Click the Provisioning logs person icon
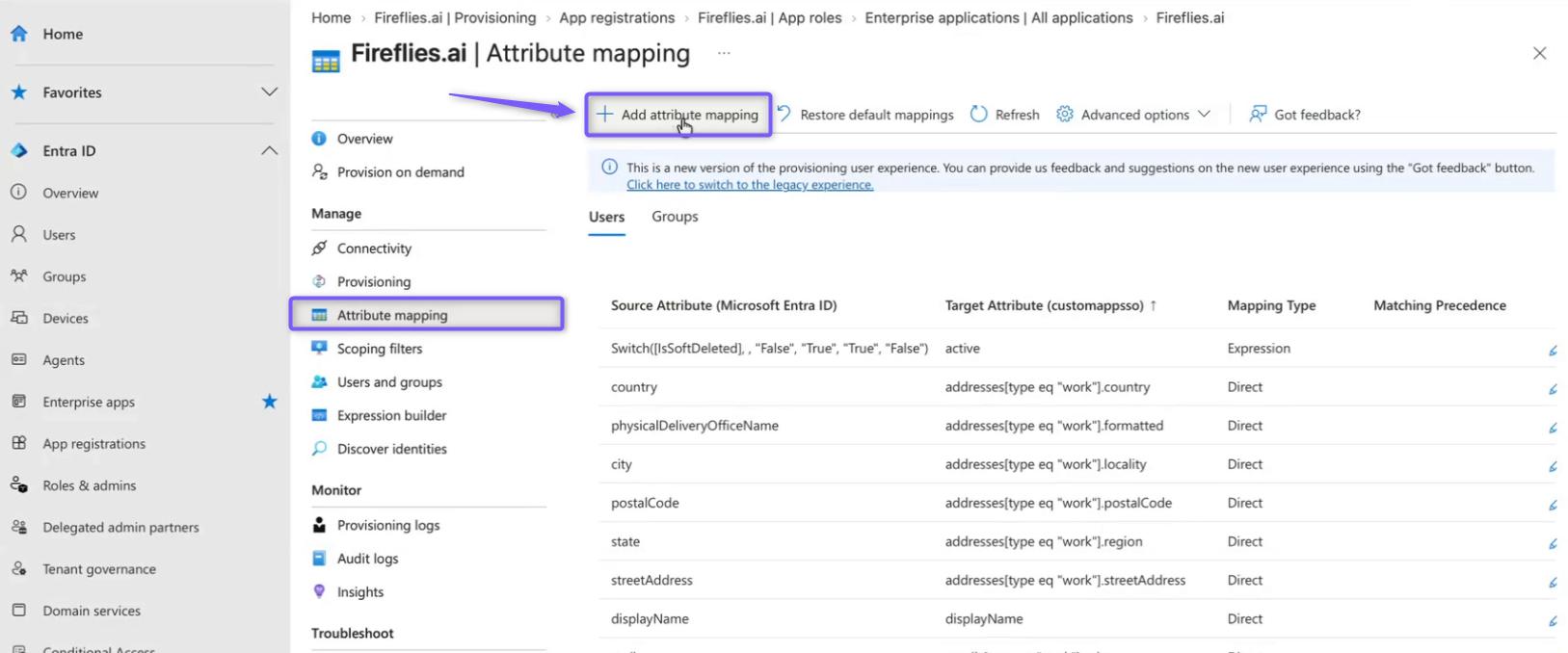The width and height of the screenshot is (1568, 653). pyautogui.click(x=319, y=525)
